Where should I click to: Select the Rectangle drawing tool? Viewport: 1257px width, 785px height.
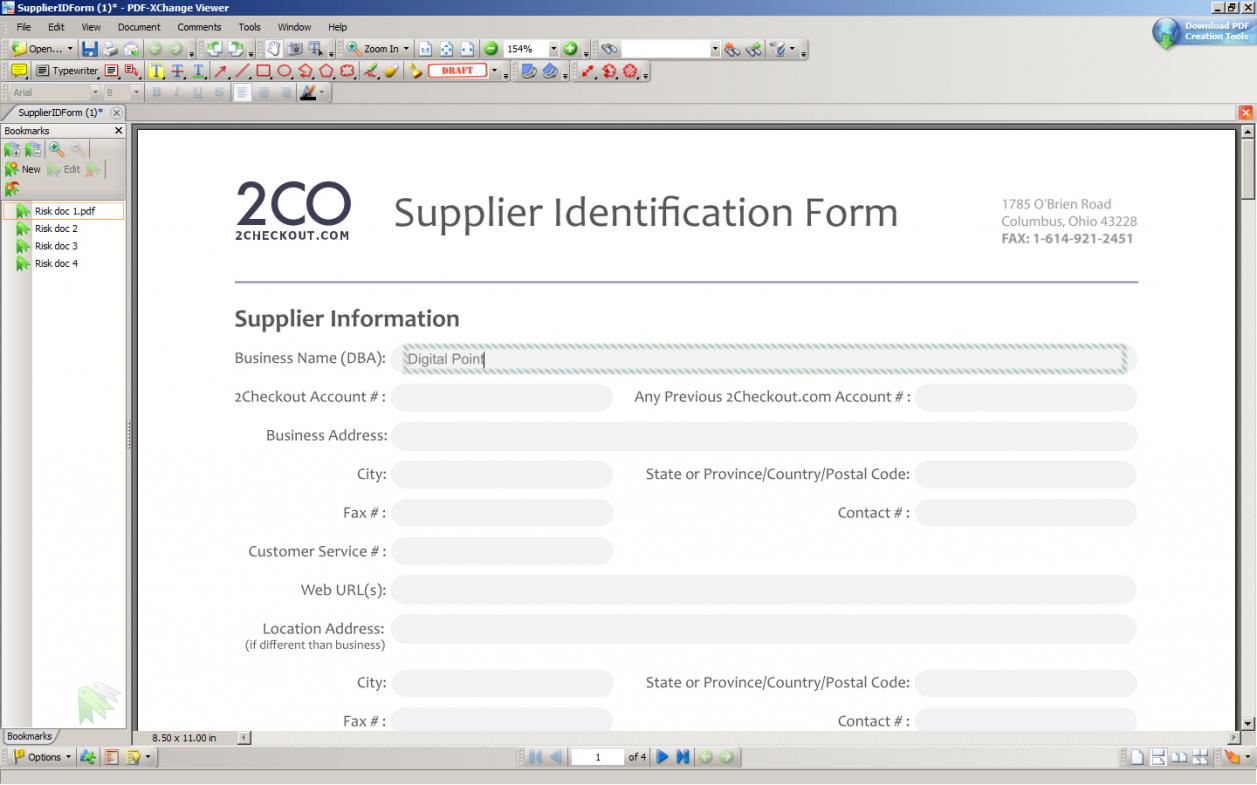263,71
